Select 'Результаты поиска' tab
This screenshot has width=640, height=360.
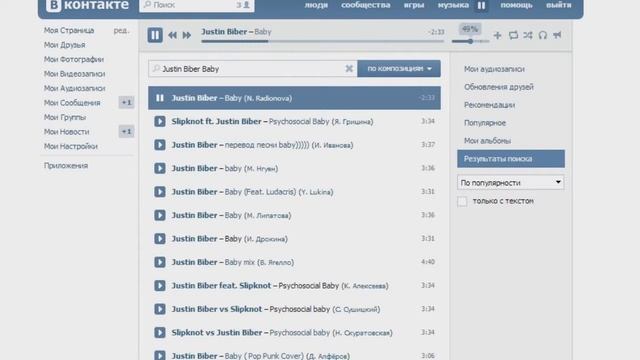pos(511,159)
